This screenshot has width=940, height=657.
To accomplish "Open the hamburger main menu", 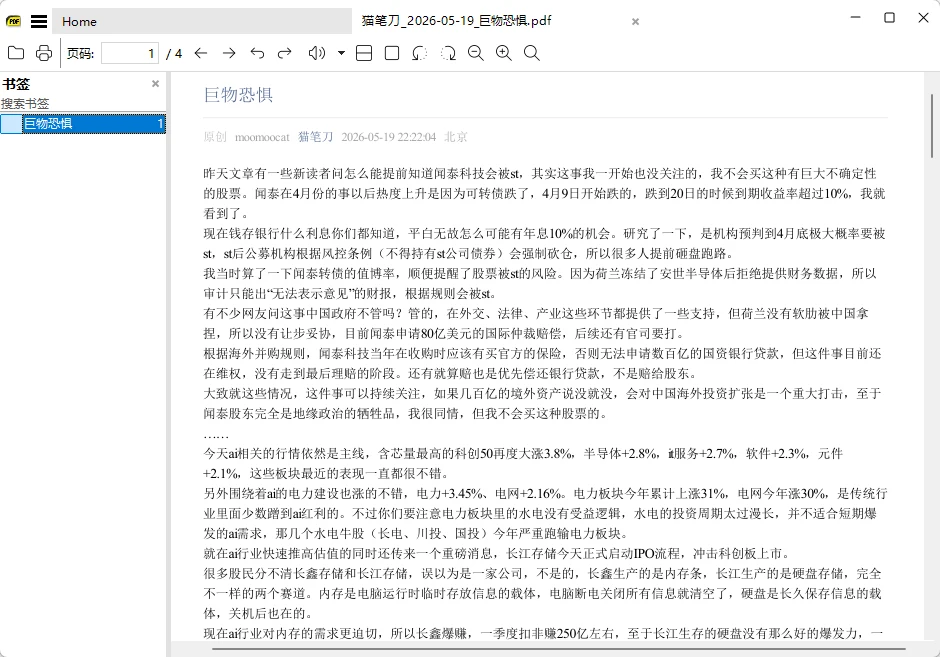I will pyautogui.click(x=39, y=22).
